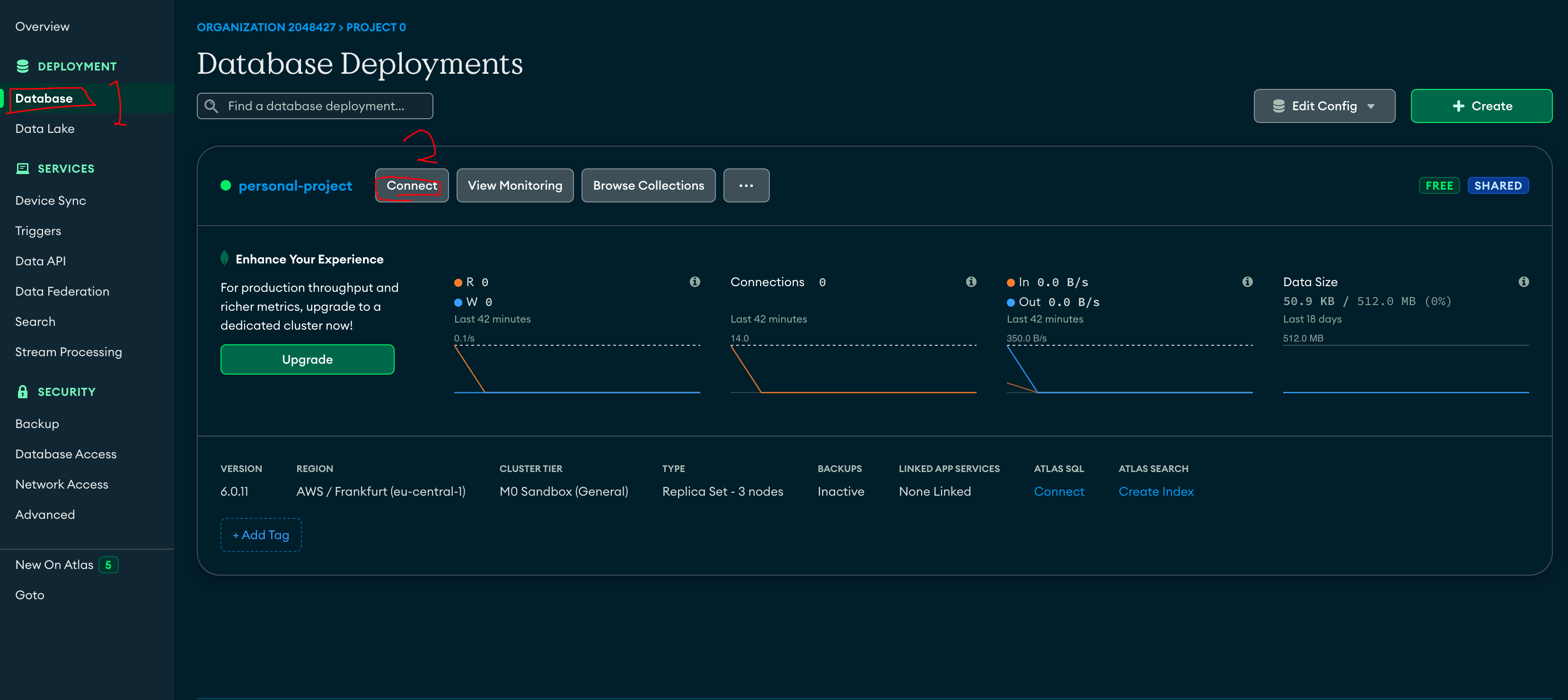Image resolution: width=1568 pixels, height=700 pixels.
Task: Click the + Add Tag button
Action: 261,535
